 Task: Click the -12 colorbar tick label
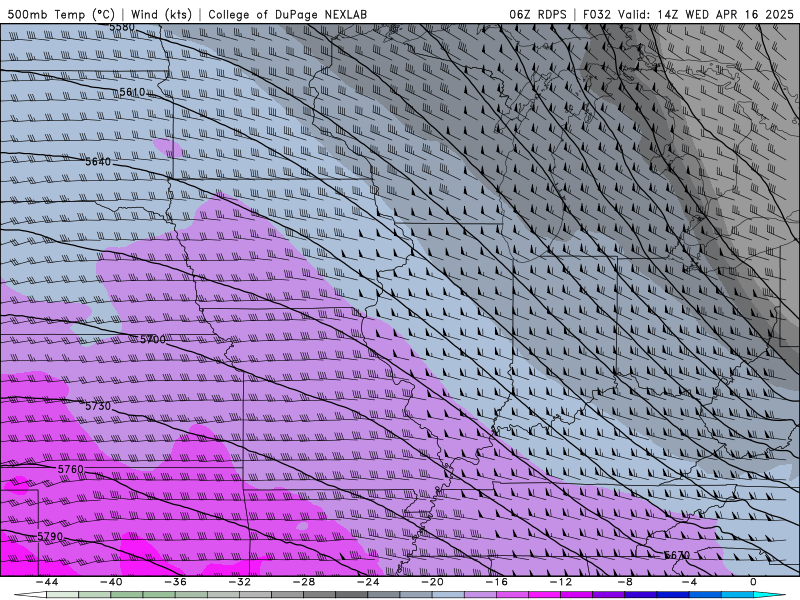561,582
